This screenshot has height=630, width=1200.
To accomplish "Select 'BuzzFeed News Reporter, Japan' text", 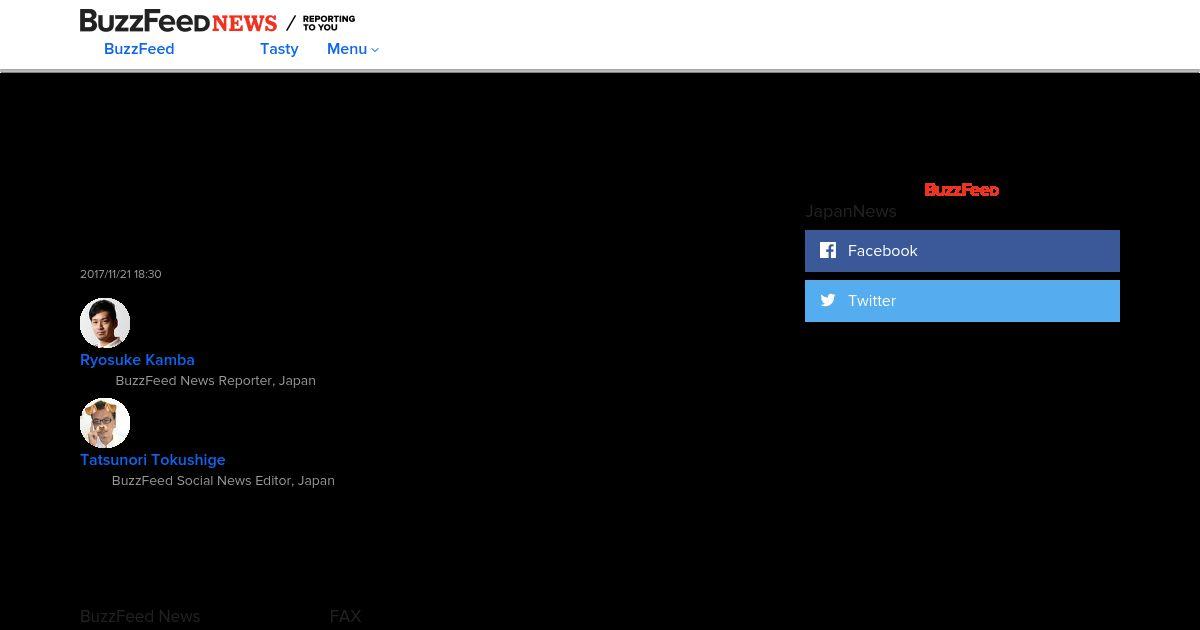I will (216, 381).
